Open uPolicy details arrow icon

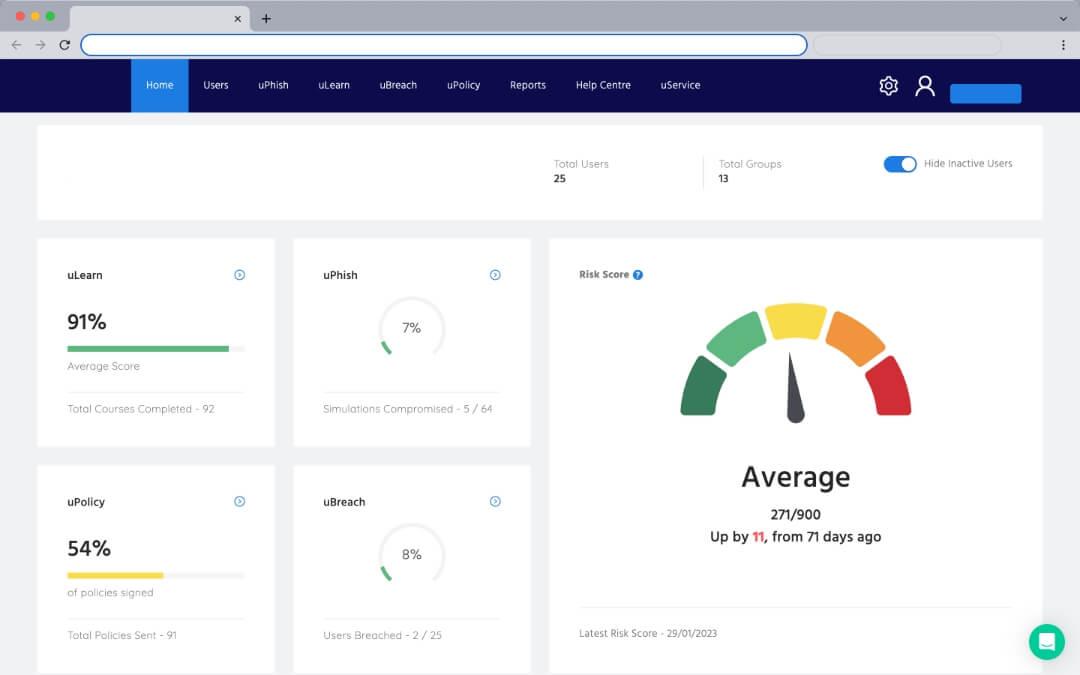point(239,502)
